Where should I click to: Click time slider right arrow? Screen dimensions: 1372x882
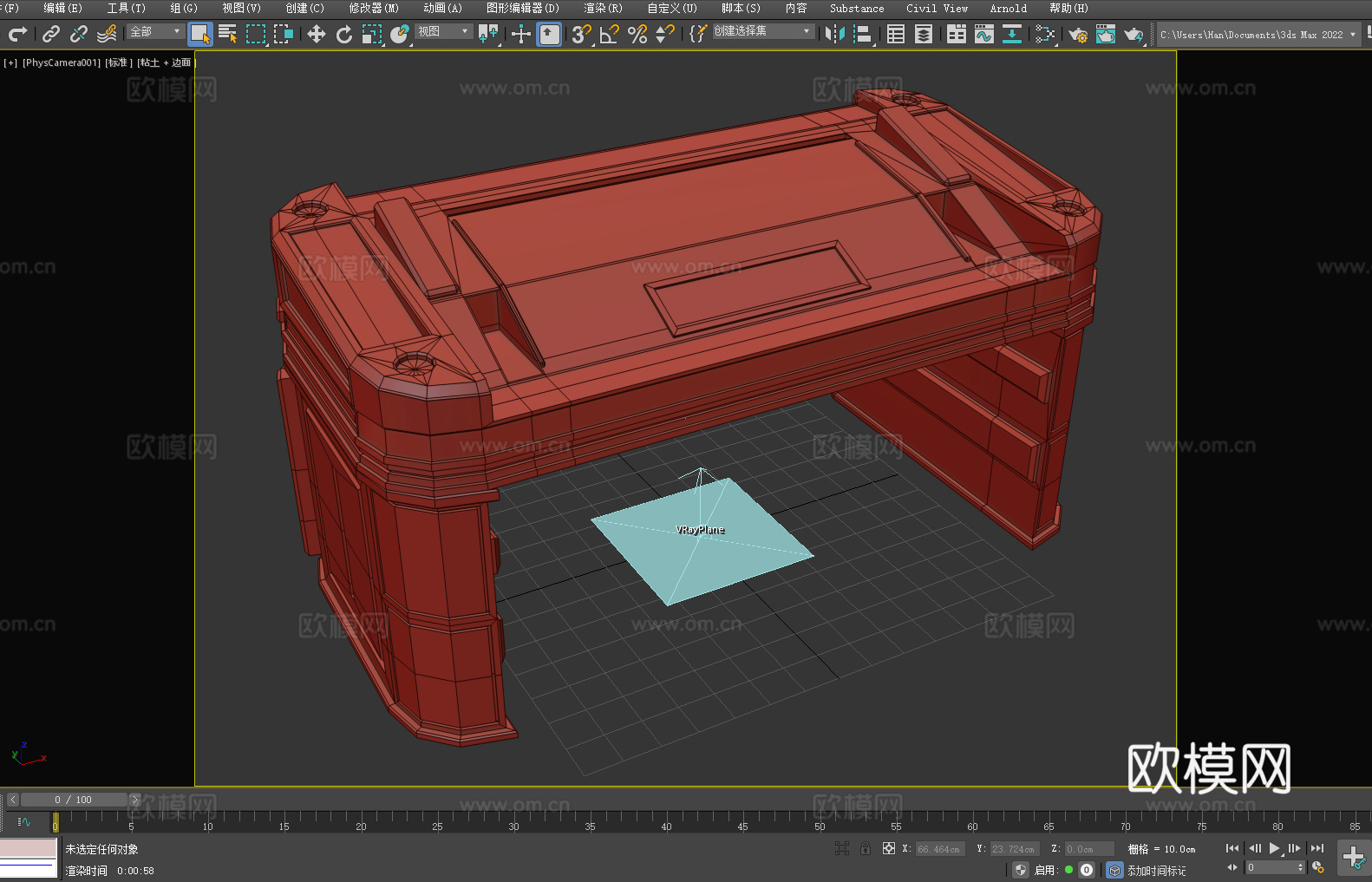(134, 800)
